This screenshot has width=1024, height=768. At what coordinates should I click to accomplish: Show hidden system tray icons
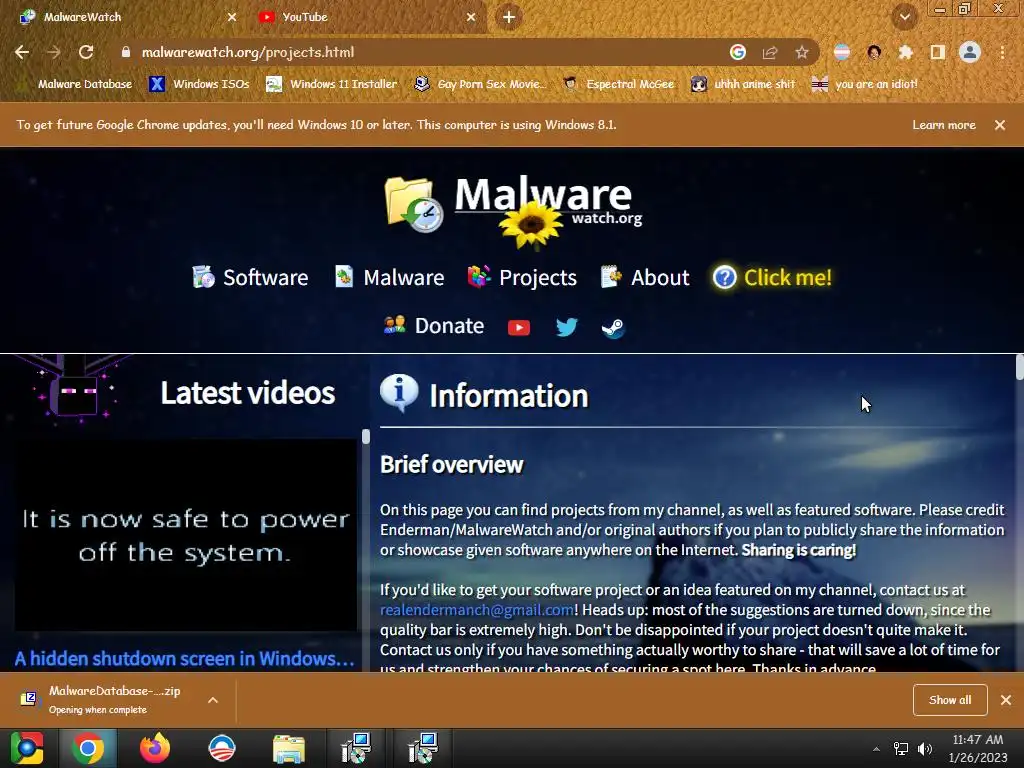click(x=876, y=749)
